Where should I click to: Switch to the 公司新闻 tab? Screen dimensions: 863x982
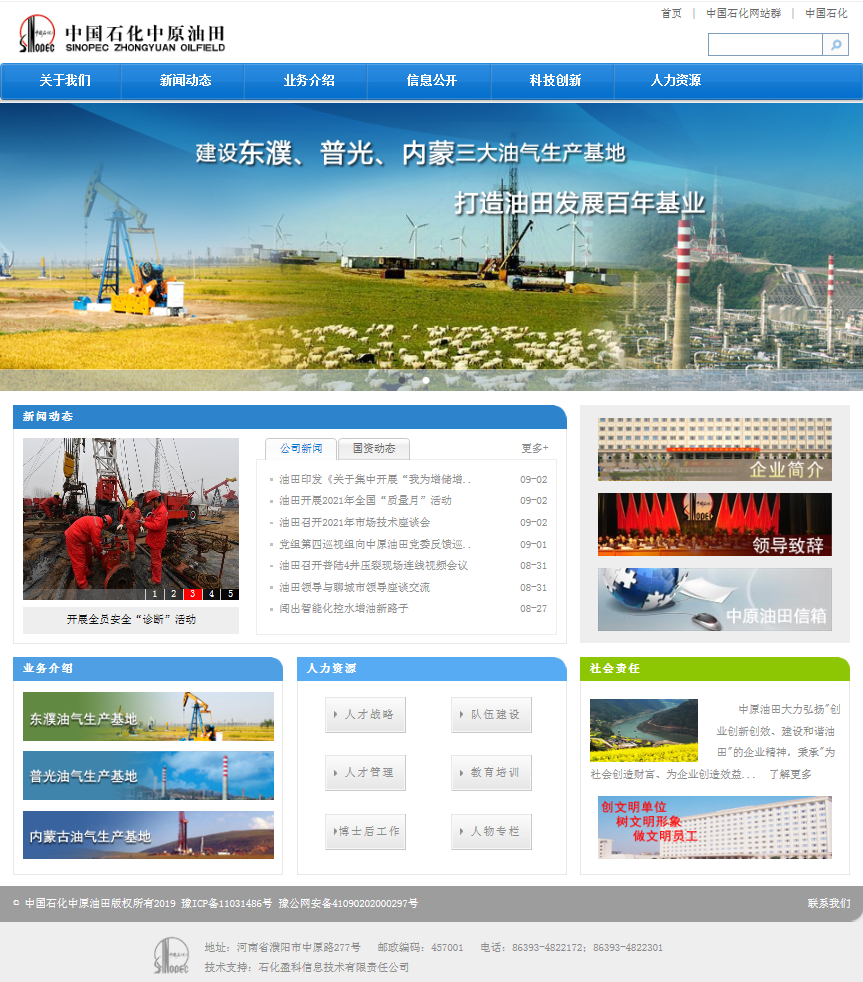[x=301, y=448]
